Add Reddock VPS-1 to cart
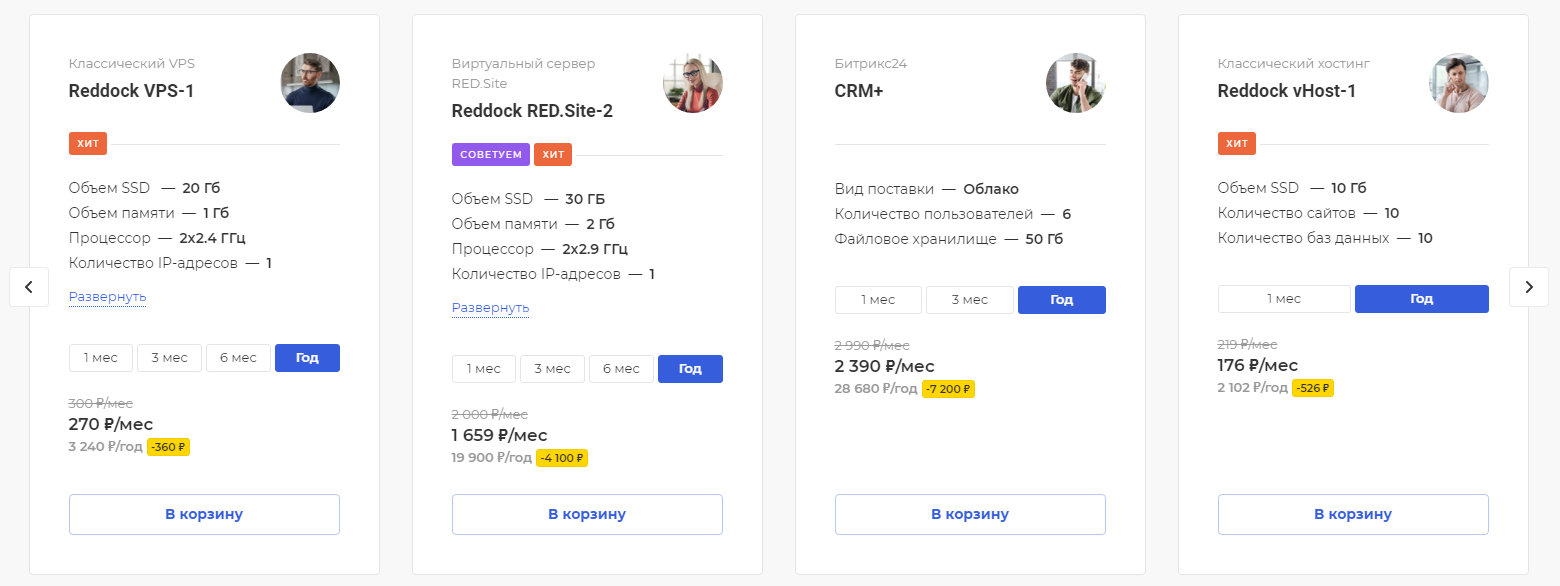Viewport: 1560px width, 586px height. coord(204,514)
